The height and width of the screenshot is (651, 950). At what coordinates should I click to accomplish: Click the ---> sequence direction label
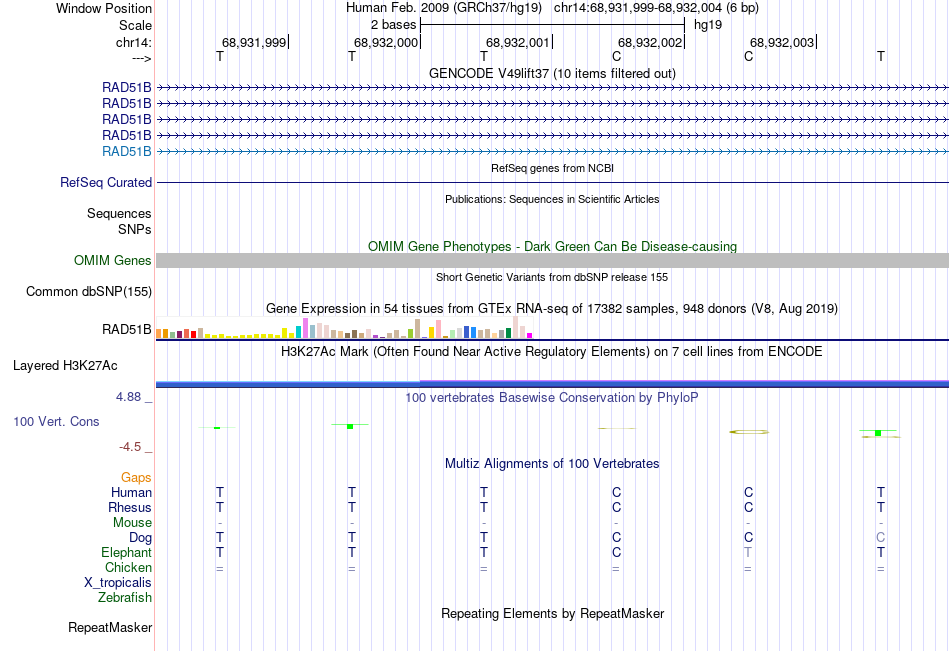(141, 58)
